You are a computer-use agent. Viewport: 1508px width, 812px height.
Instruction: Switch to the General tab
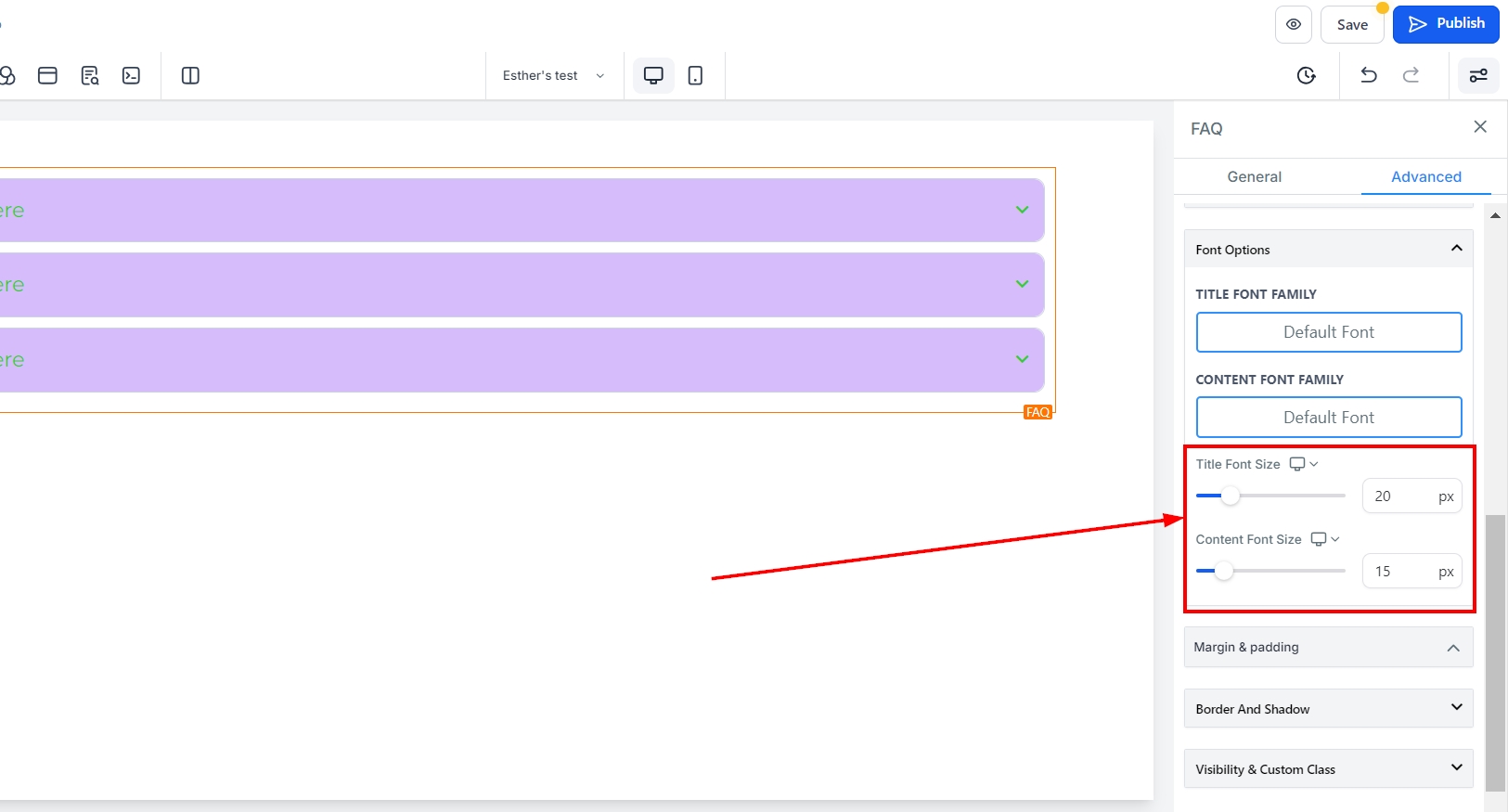point(1254,176)
